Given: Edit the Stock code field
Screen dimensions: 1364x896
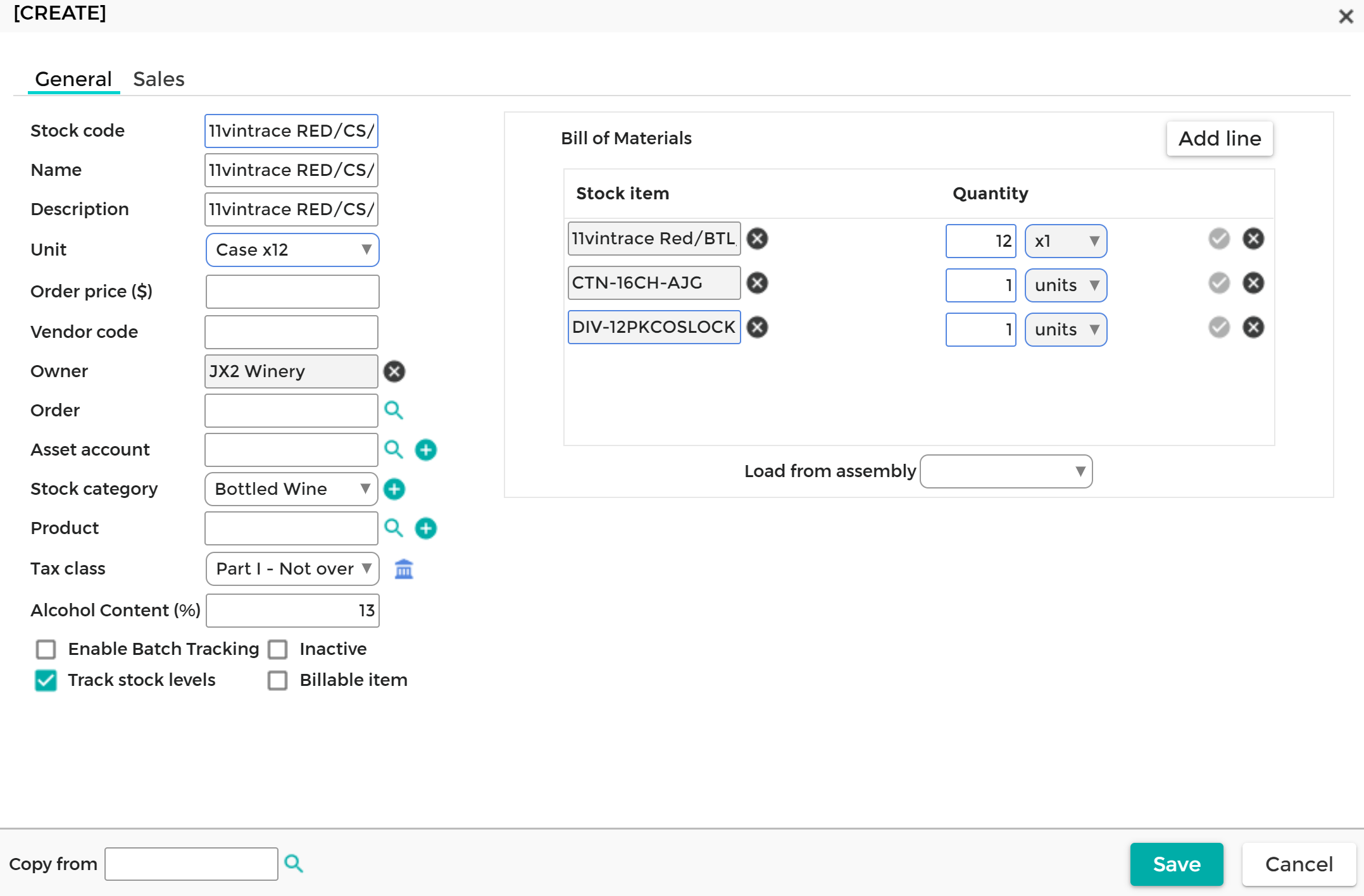Looking at the screenshot, I should (x=291, y=131).
